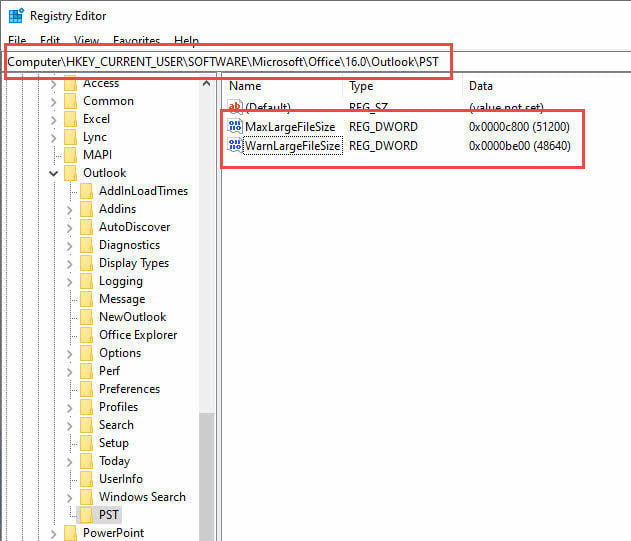
Task: Click the Excel folder icon
Action: [x=70, y=119]
